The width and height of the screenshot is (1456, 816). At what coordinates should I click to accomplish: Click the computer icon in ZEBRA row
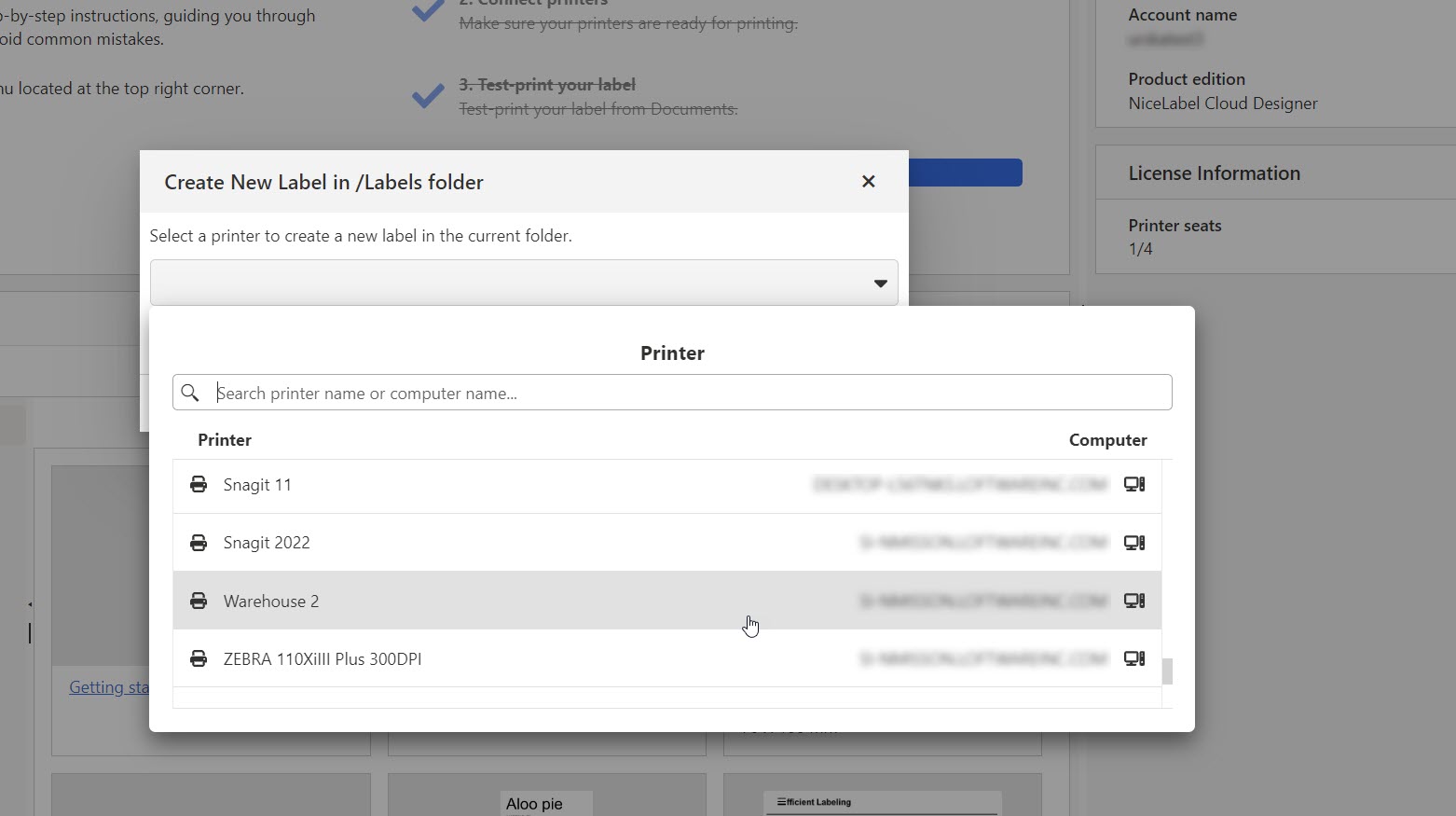1133,658
